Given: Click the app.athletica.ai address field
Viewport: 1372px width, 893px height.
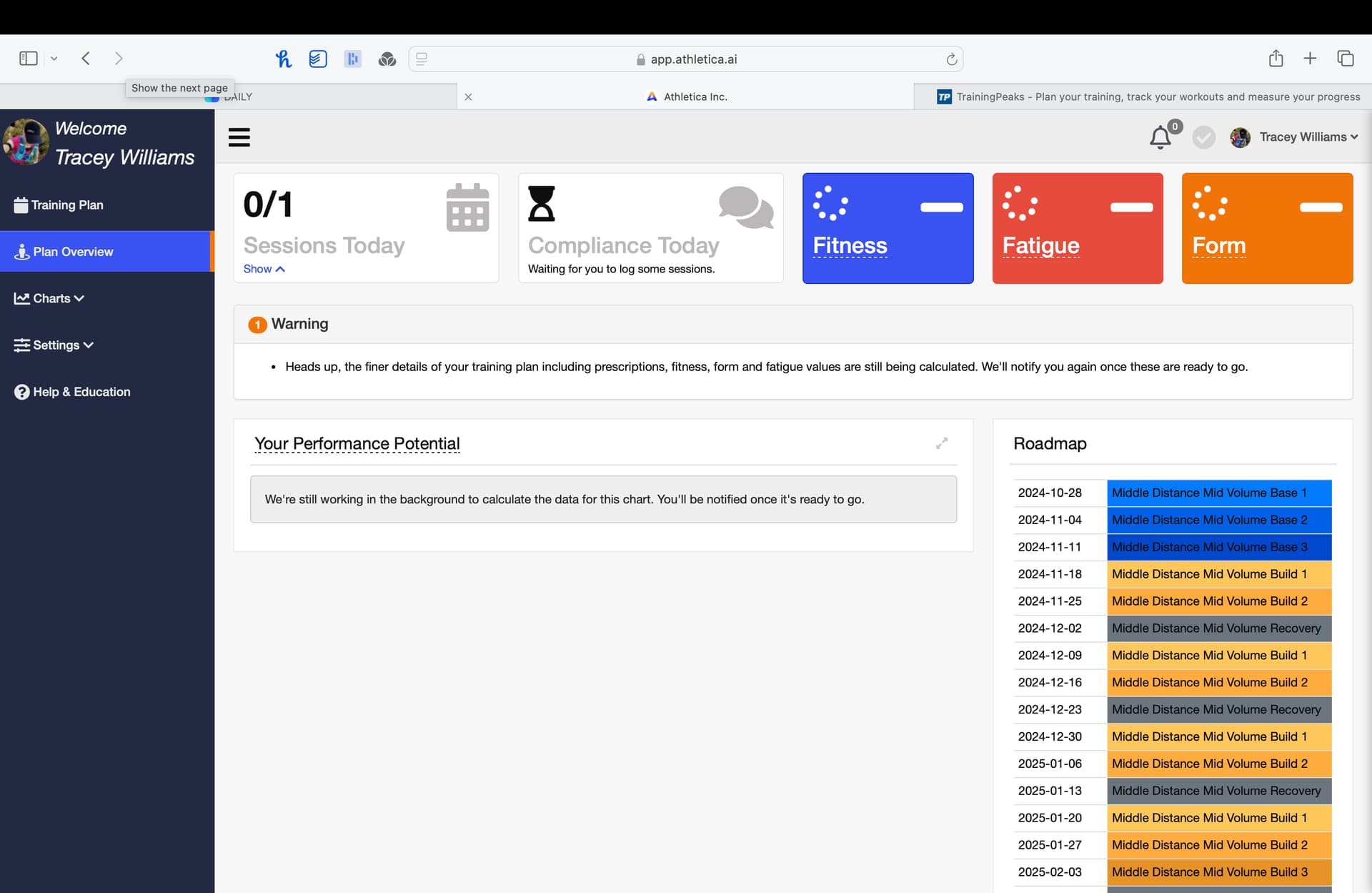Looking at the screenshot, I should coord(686,59).
